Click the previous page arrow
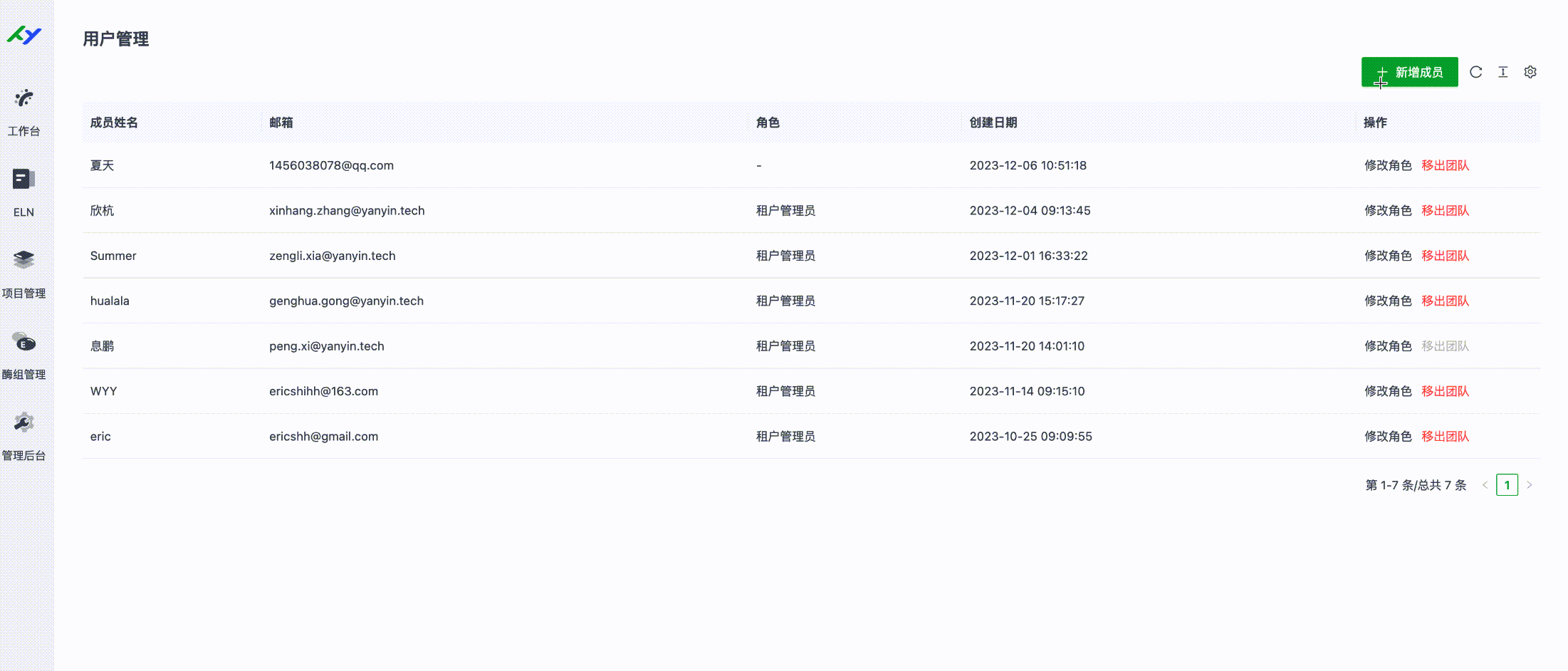The height and width of the screenshot is (671, 1568). 1485,484
